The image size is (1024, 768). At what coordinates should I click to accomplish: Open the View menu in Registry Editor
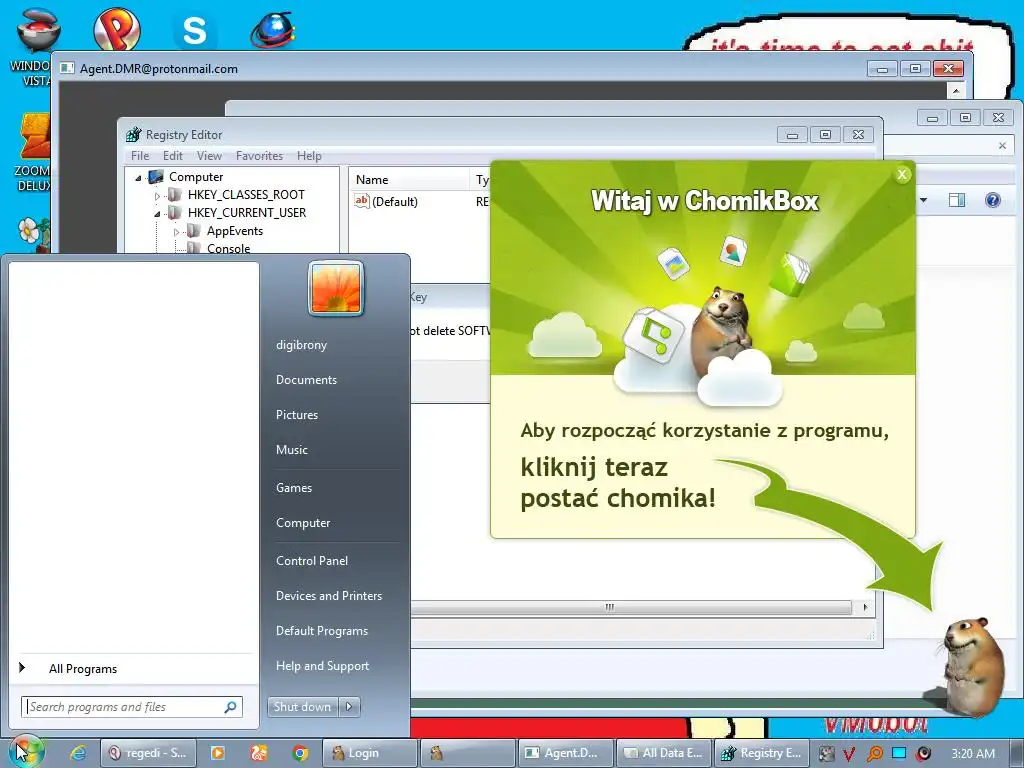point(209,156)
